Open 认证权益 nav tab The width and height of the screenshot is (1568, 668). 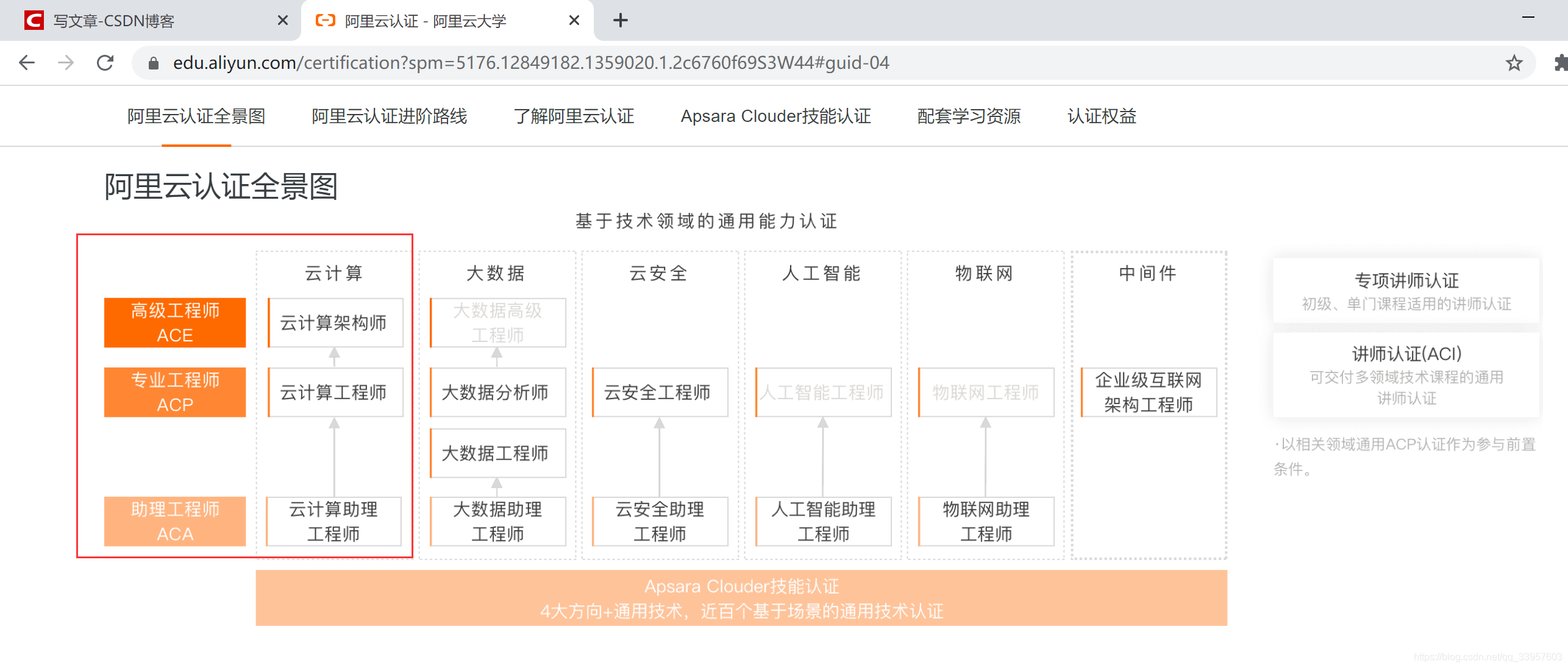1102,116
